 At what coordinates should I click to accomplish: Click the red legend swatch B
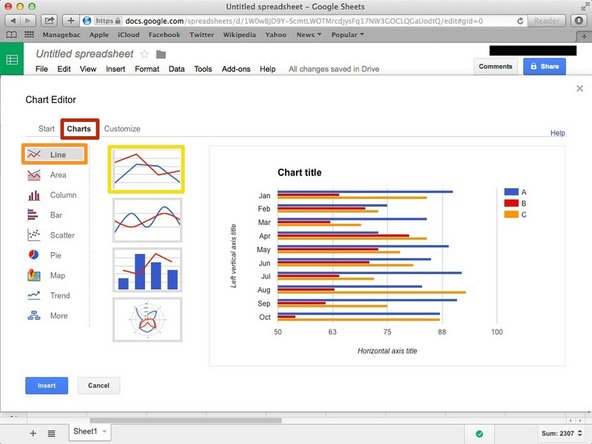point(511,203)
